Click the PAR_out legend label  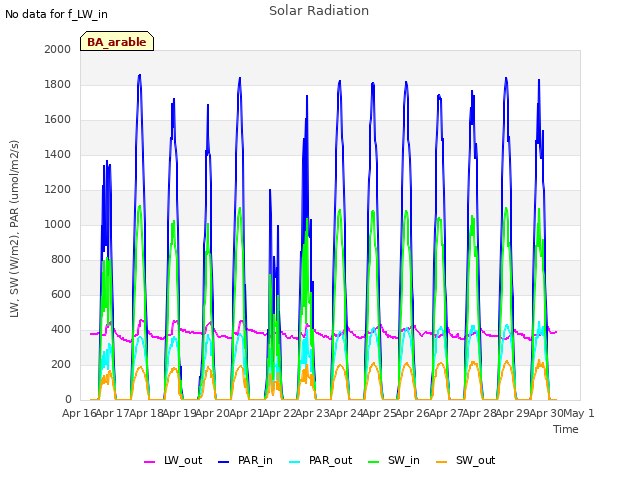[x=330, y=460]
